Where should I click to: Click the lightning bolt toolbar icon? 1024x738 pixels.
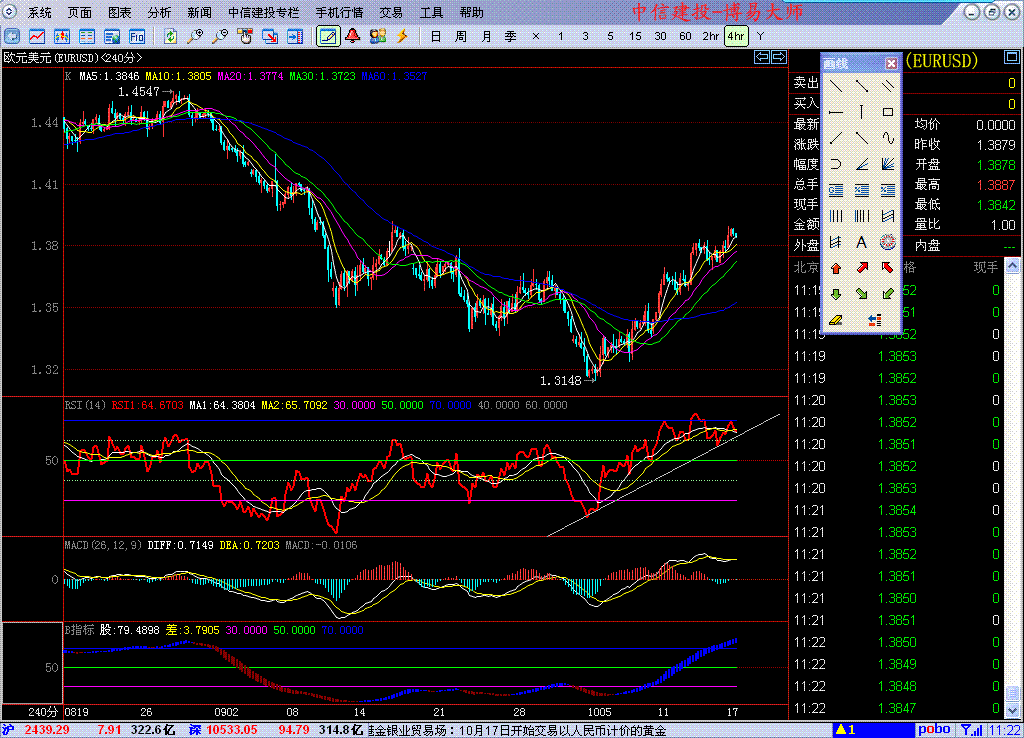[x=403, y=36]
